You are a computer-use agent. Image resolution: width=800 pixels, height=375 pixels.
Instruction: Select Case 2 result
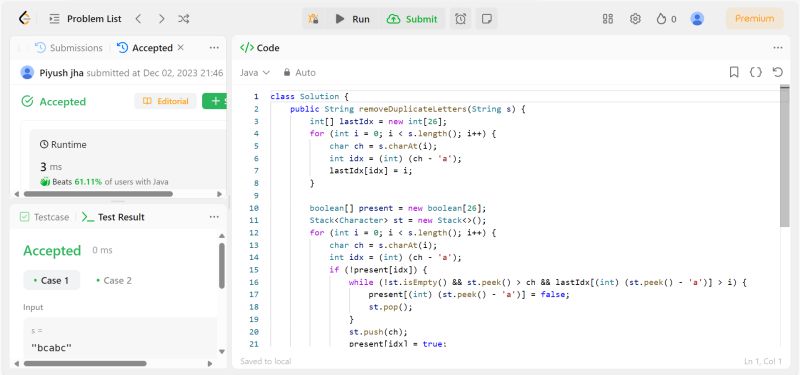[x=114, y=280]
